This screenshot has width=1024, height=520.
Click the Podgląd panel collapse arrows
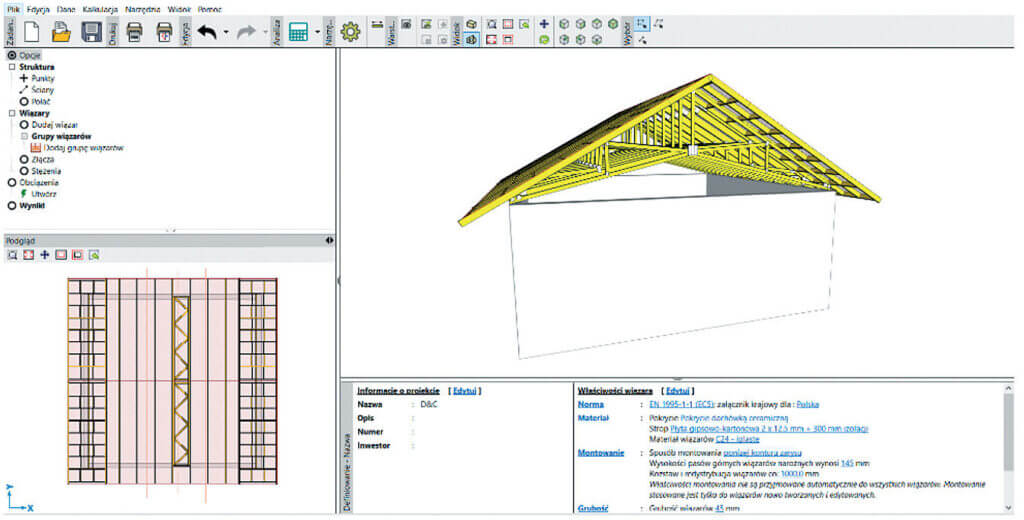point(329,240)
